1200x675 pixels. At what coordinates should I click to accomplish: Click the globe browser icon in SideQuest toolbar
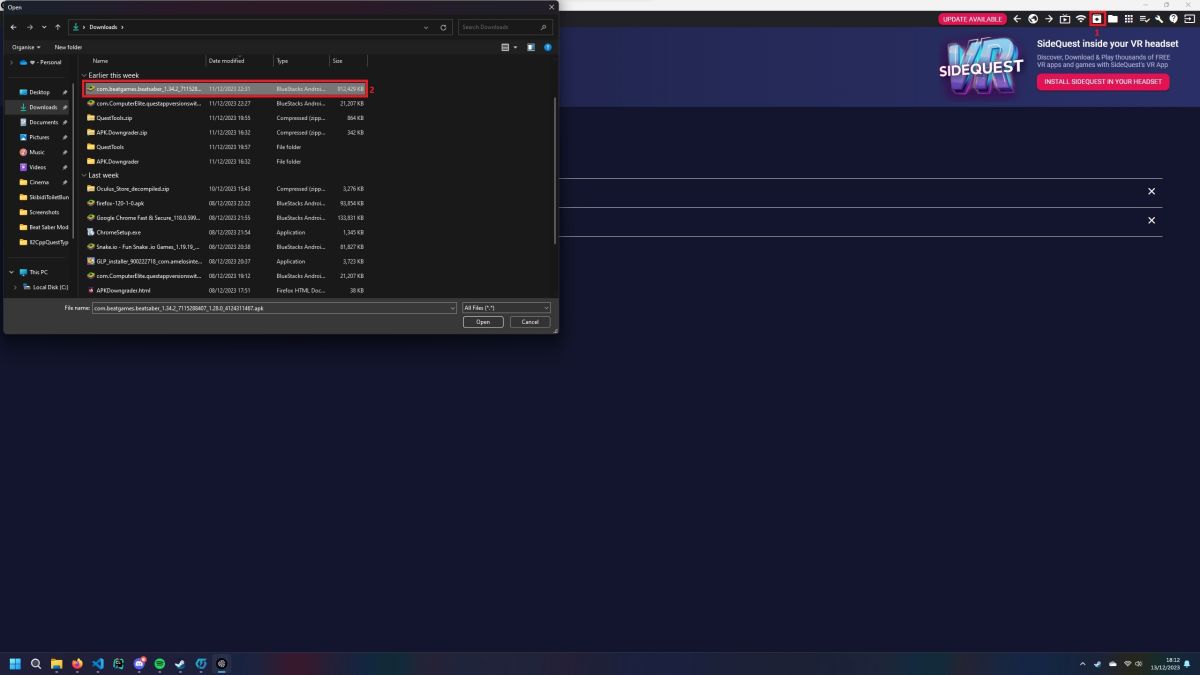tap(1033, 19)
